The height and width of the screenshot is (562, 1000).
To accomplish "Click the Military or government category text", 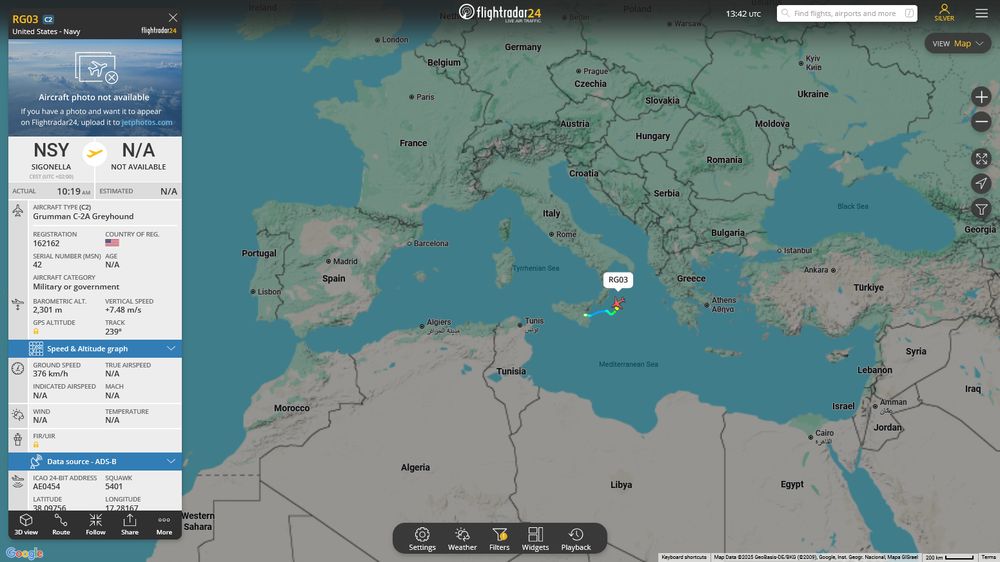I will click(x=76, y=286).
